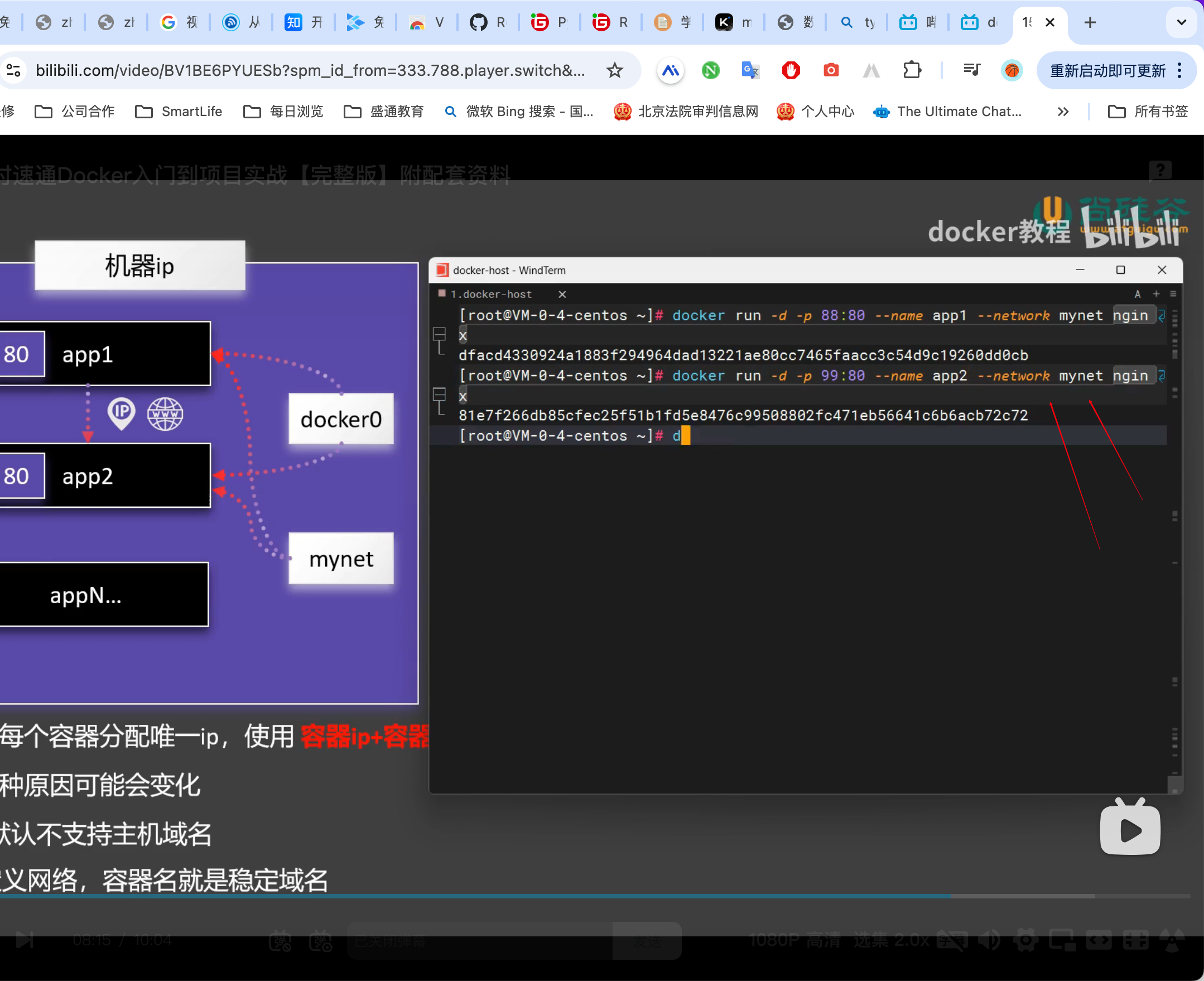Open the 公司合作 bookmarks folder
Screen dimensions: 1204x981
pos(75,112)
